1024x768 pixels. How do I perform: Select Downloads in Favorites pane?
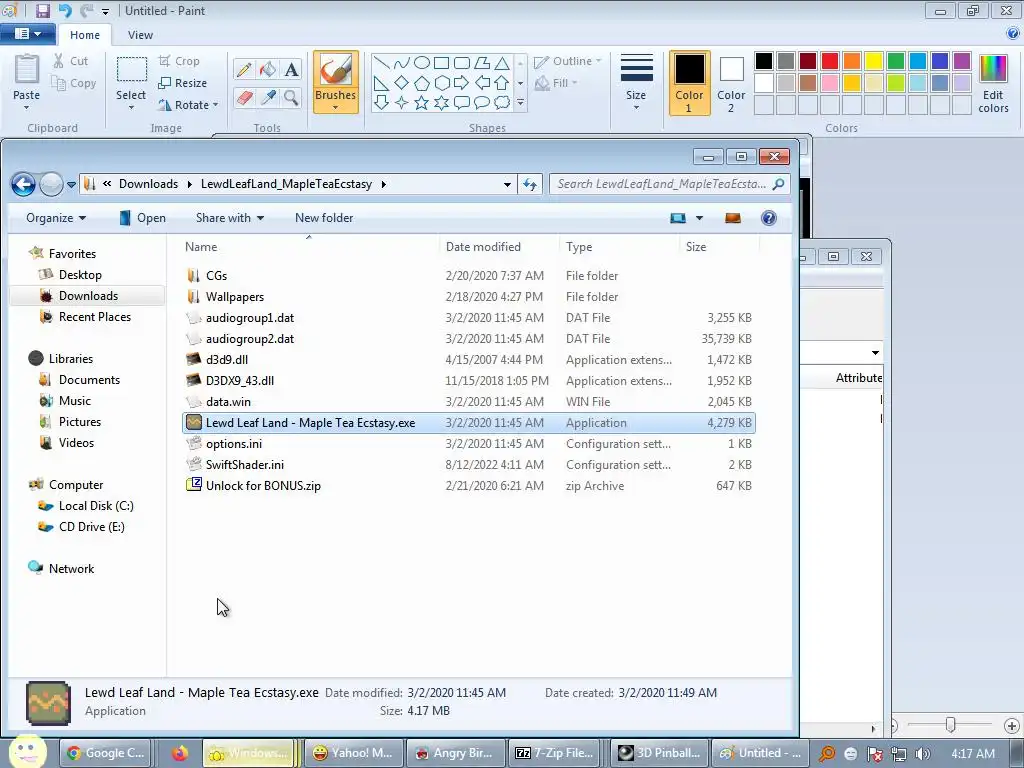point(88,296)
